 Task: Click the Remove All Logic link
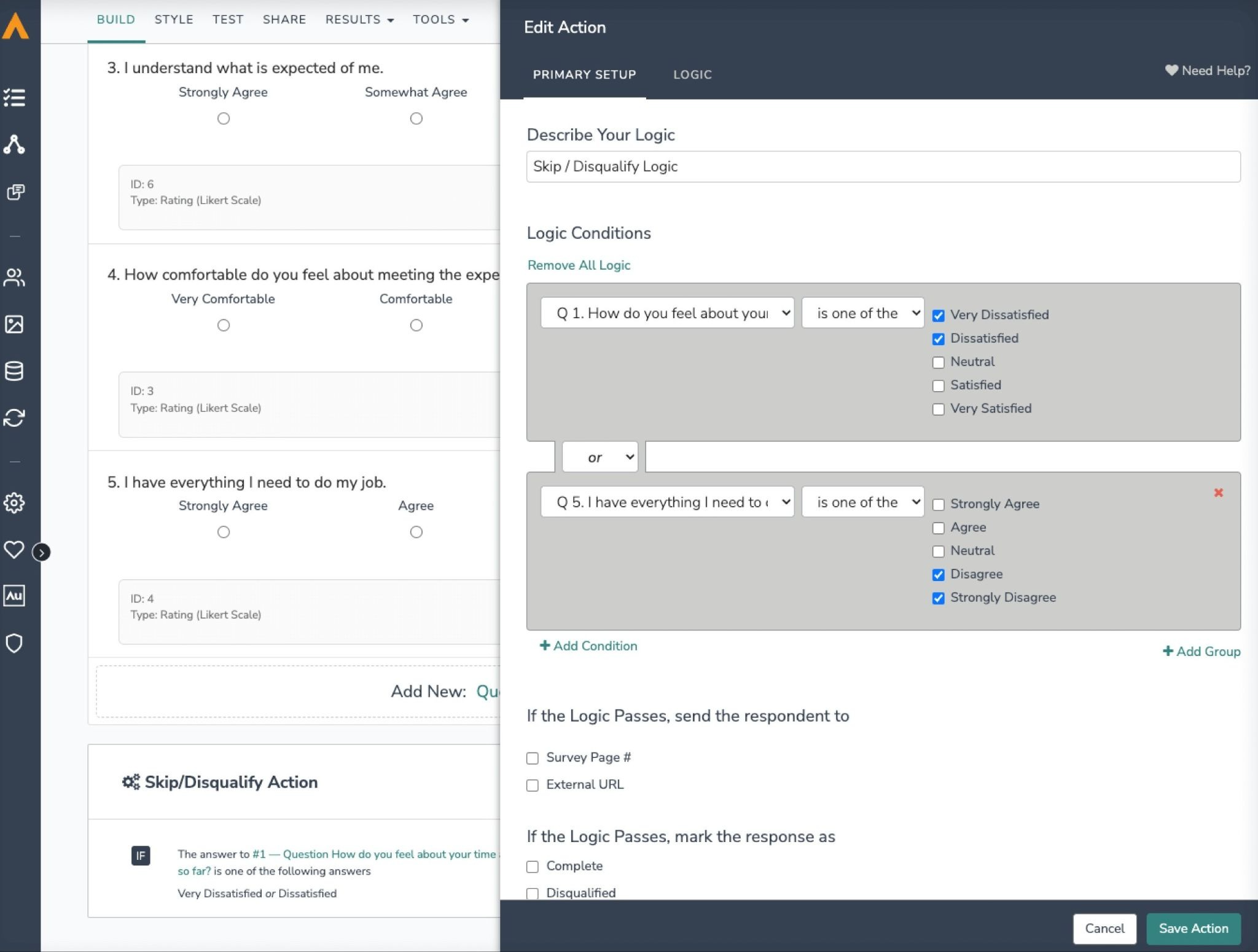[x=579, y=265]
